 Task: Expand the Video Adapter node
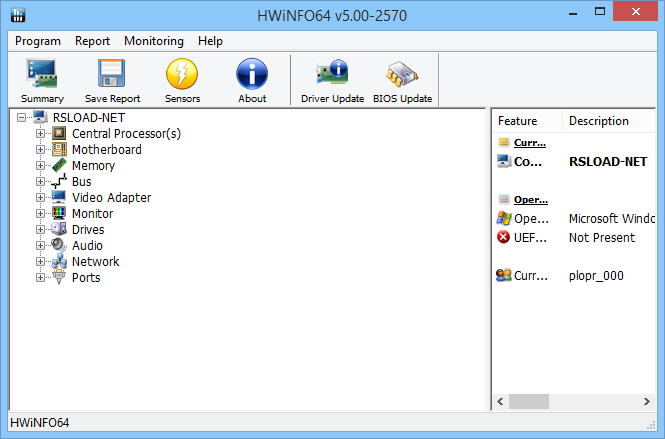(x=40, y=198)
